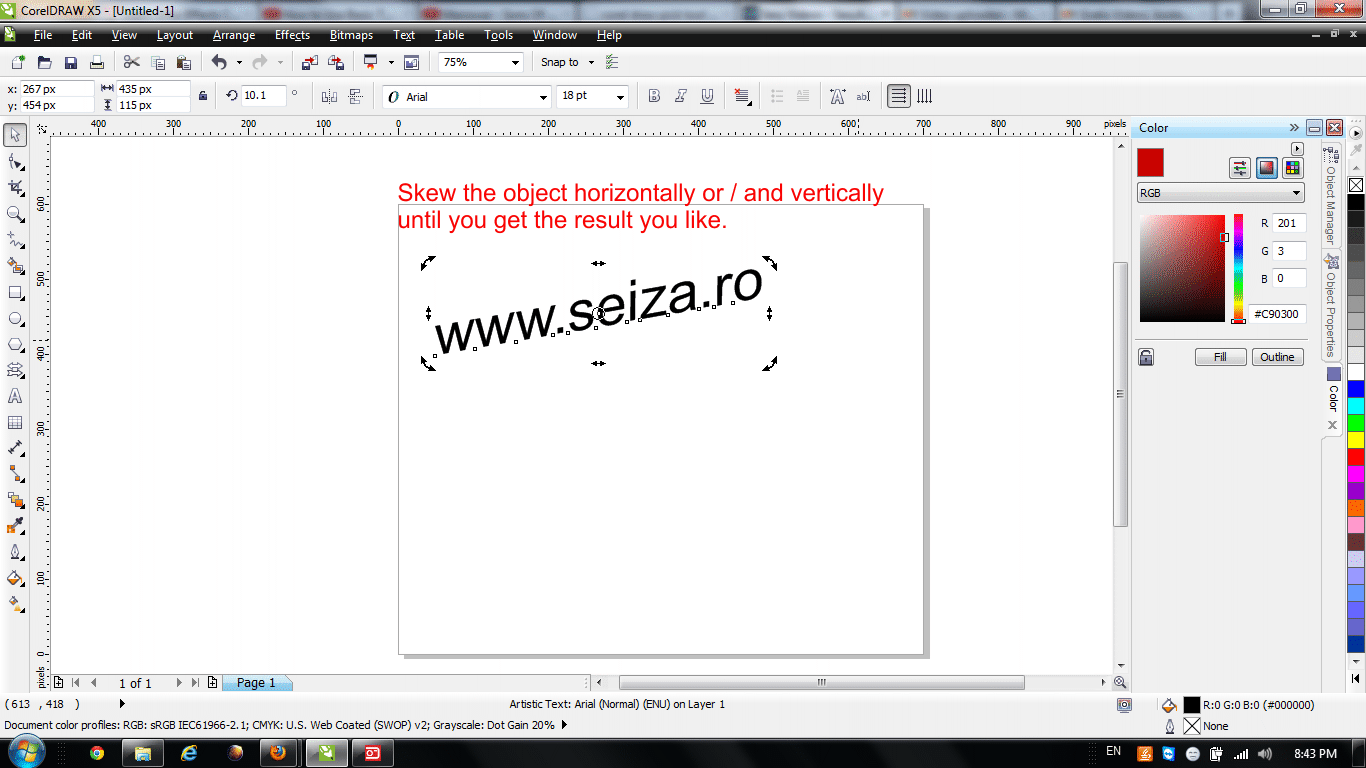Set horizontal text direction

point(898,96)
